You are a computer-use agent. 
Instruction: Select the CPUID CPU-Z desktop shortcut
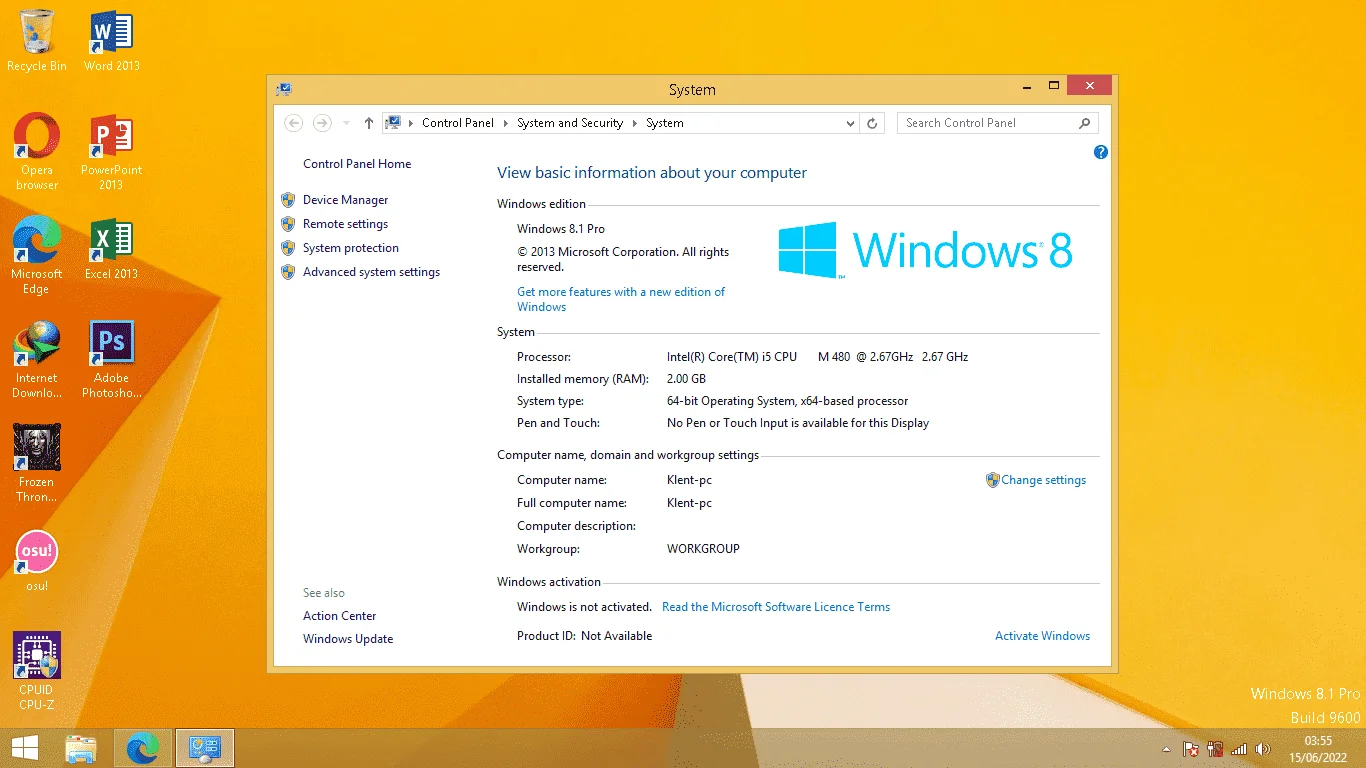tap(37, 671)
